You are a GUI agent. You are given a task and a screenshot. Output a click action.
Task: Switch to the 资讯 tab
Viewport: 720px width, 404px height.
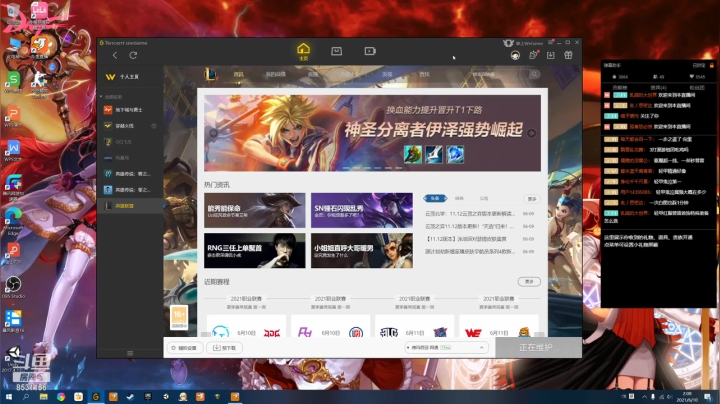(239, 74)
